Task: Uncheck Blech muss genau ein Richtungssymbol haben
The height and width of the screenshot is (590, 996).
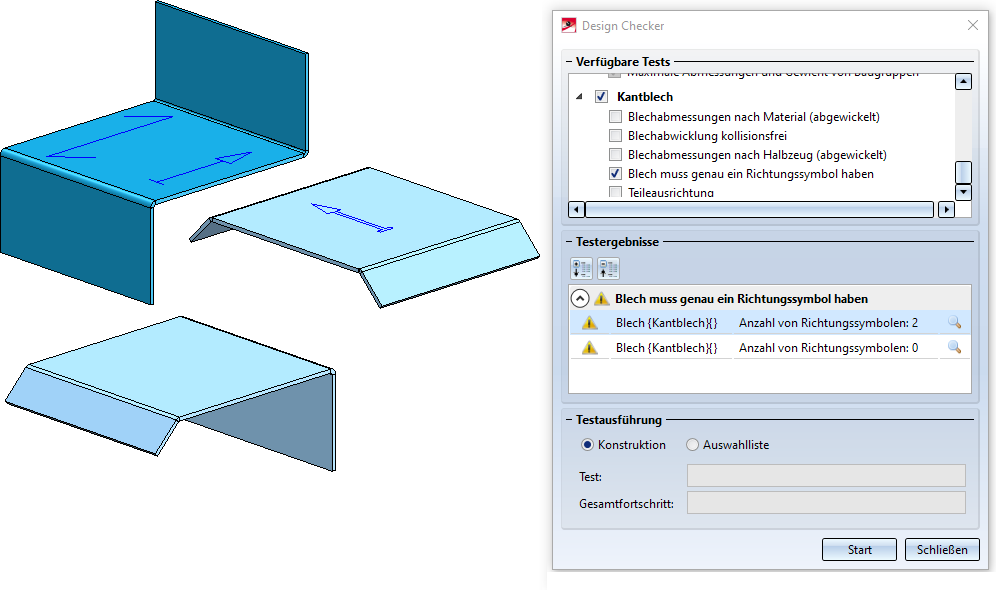Action: pyautogui.click(x=615, y=173)
